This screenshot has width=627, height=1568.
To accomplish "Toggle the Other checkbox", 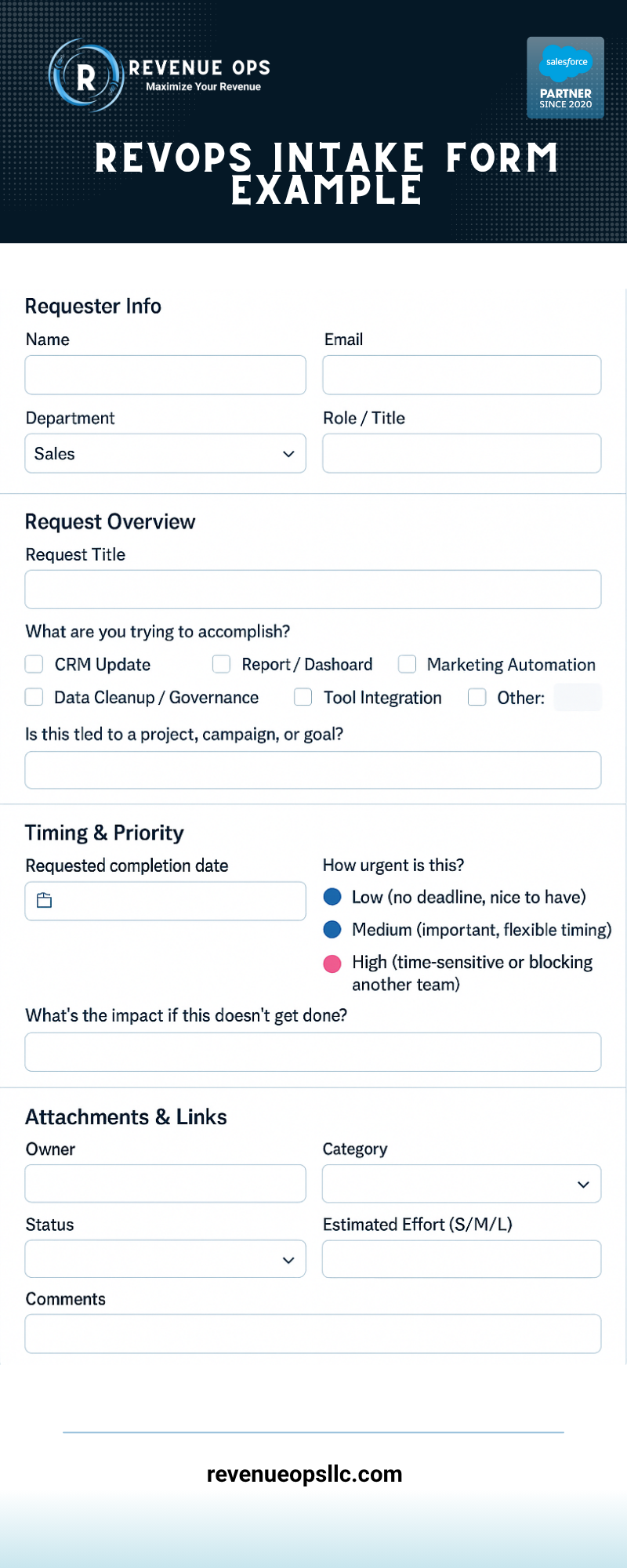I will pos(477,697).
